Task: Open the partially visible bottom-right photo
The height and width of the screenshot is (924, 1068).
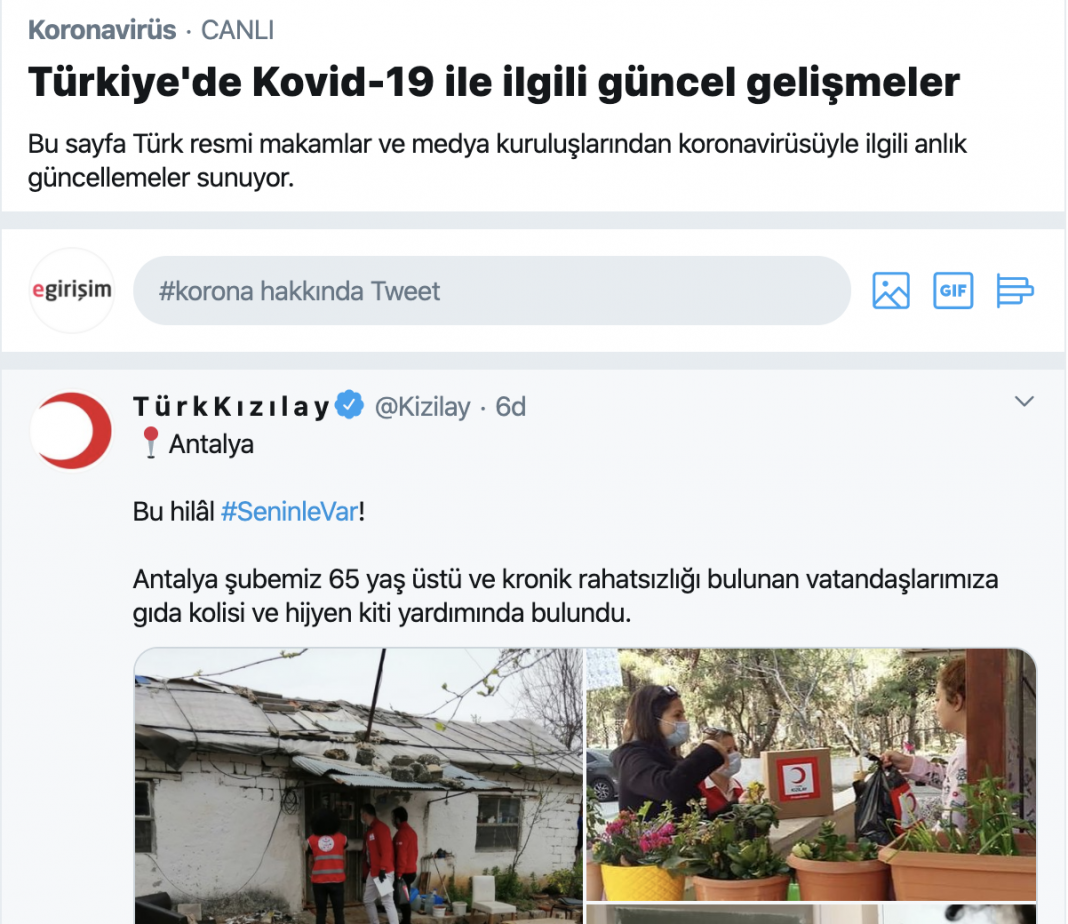Action: click(811, 914)
